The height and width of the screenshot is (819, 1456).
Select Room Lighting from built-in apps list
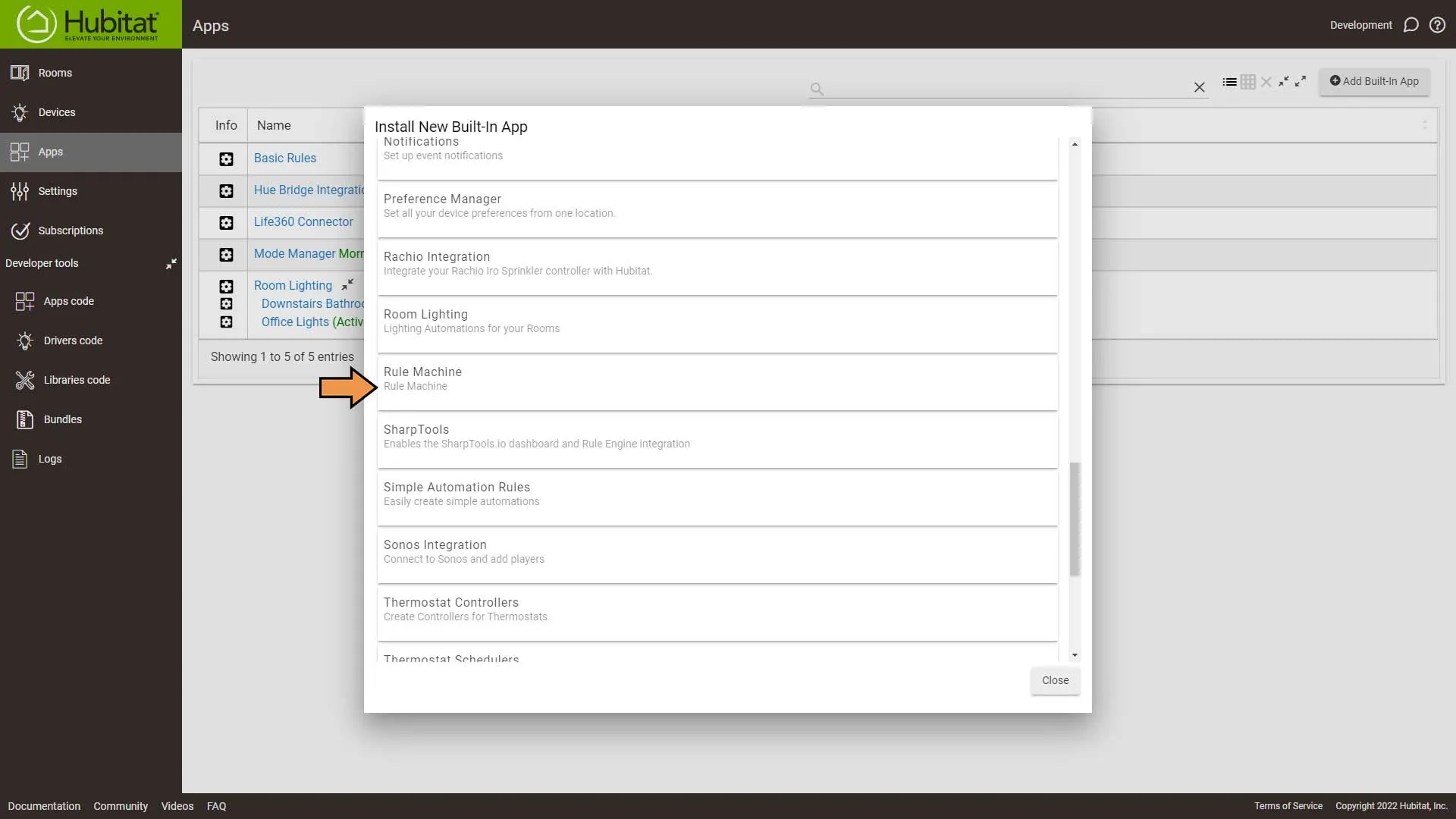coord(717,320)
